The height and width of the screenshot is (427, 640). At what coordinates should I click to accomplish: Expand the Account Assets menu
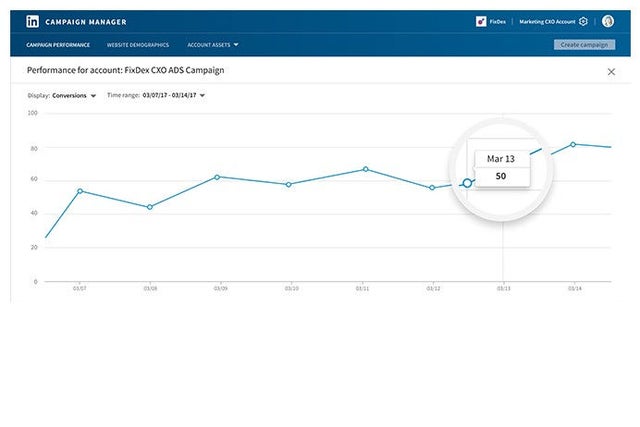pyautogui.click(x=212, y=45)
